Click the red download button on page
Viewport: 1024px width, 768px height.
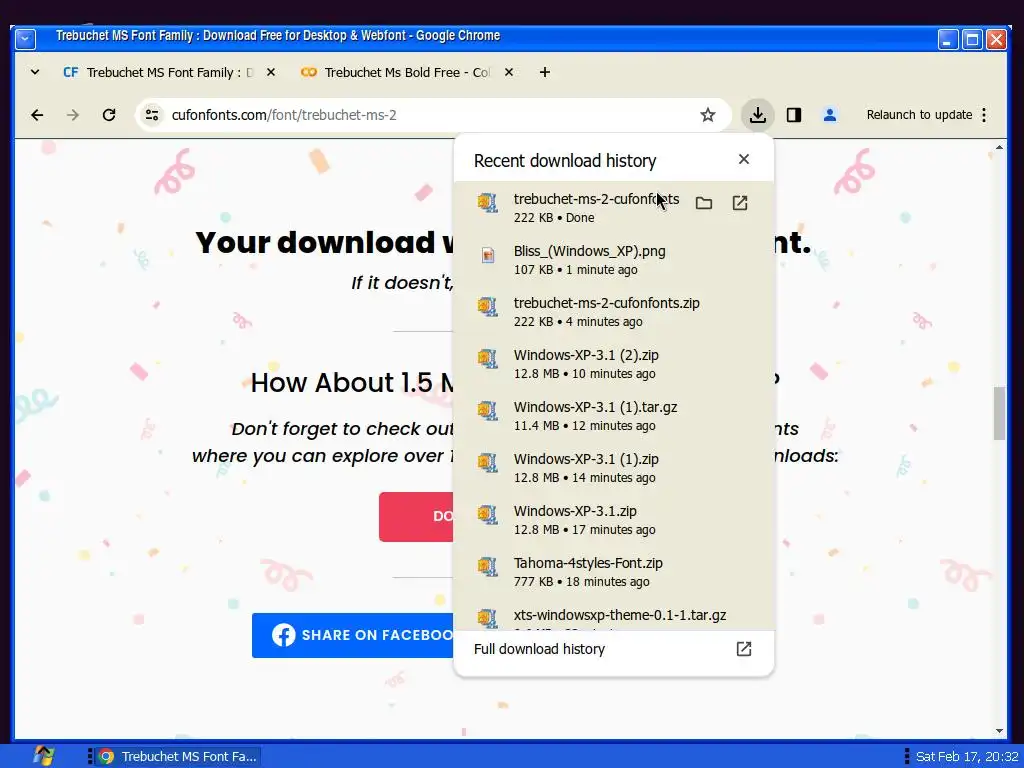417,517
